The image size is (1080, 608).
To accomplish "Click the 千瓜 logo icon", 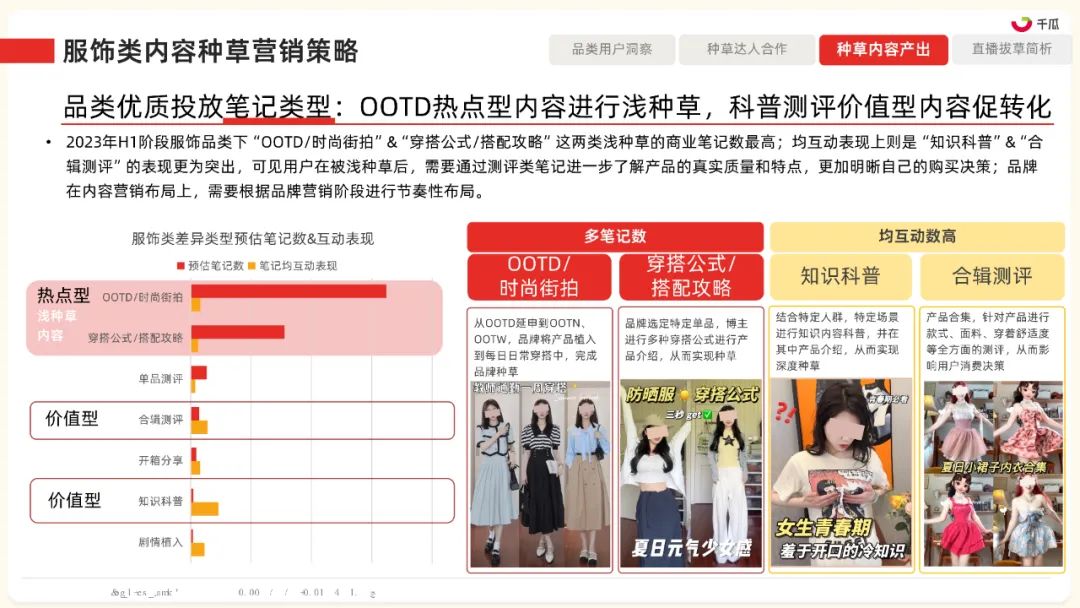I will tap(1021, 23).
